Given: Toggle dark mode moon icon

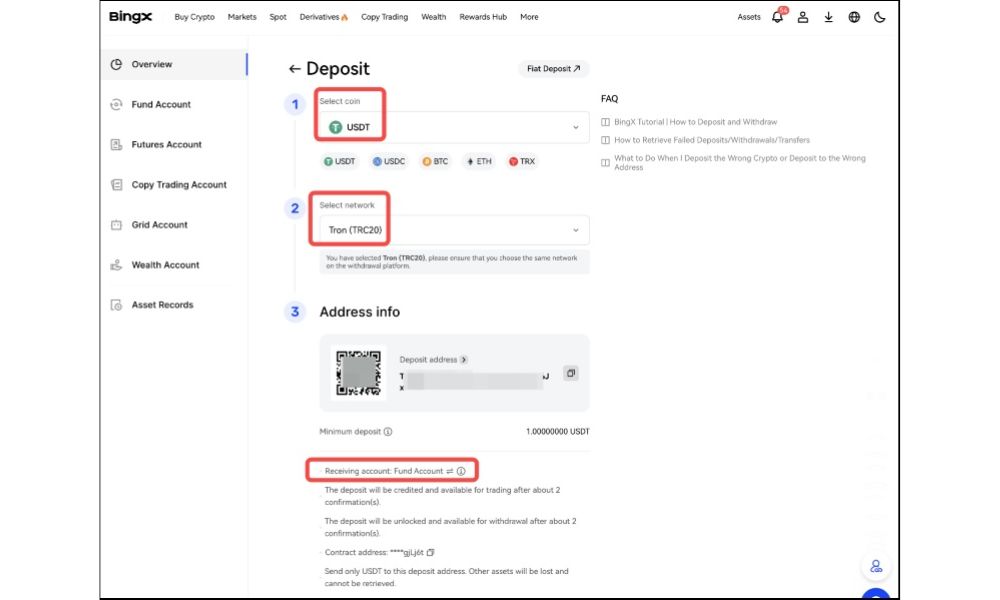Looking at the screenshot, I should [880, 17].
